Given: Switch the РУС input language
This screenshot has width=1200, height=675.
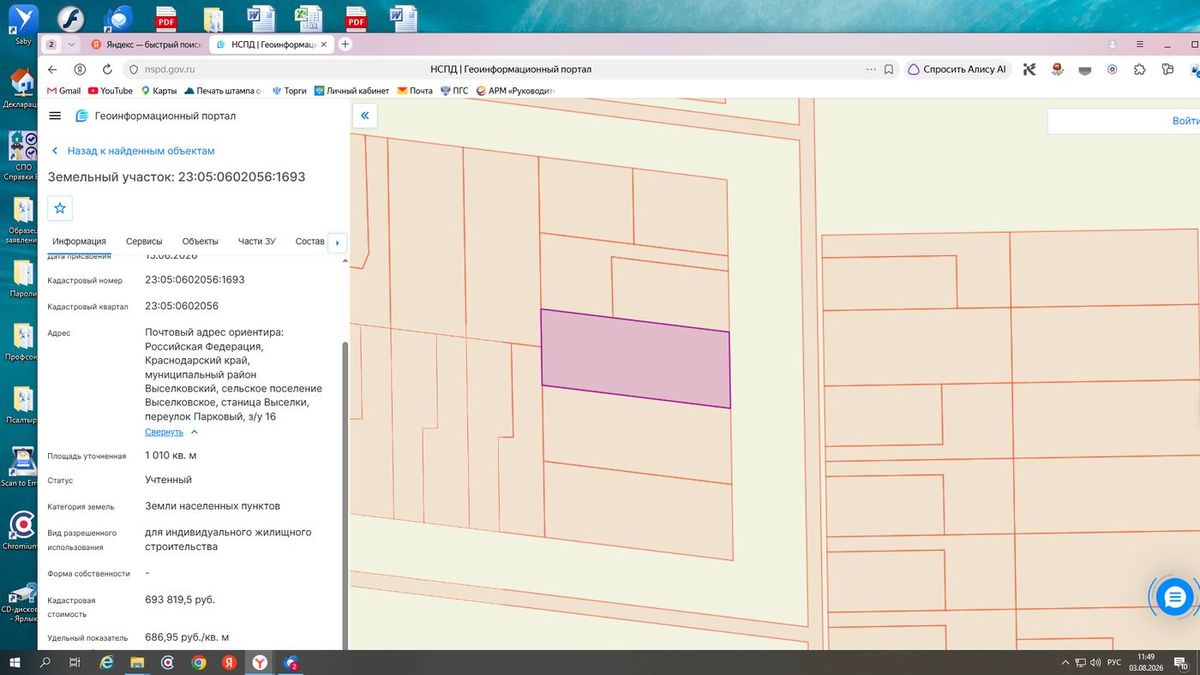Looking at the screenshot, I should [1114, 662].
